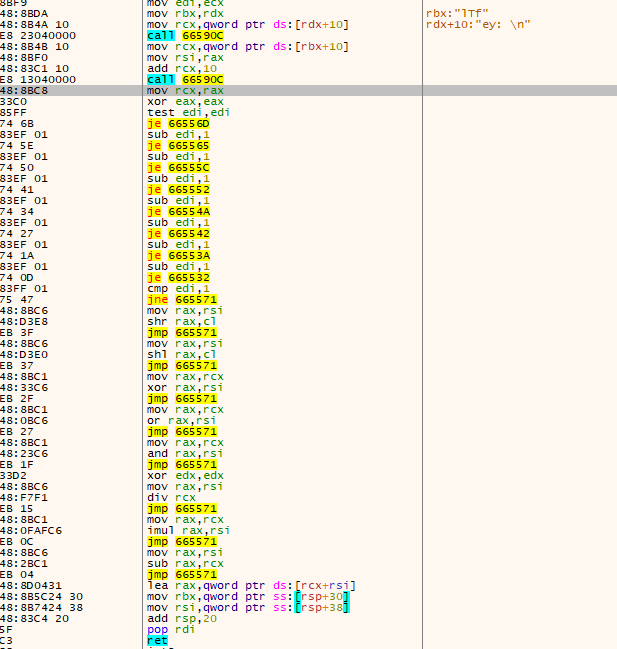Select highlighted 'mov rcx,rax' instruction
Screen dimensions: 617x649
pyautogui.click(x=185, y=91)
